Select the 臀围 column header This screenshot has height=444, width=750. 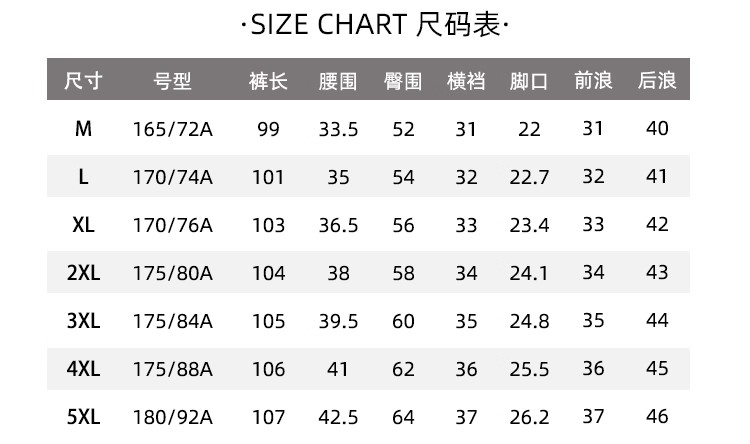(x=403, y=81)
